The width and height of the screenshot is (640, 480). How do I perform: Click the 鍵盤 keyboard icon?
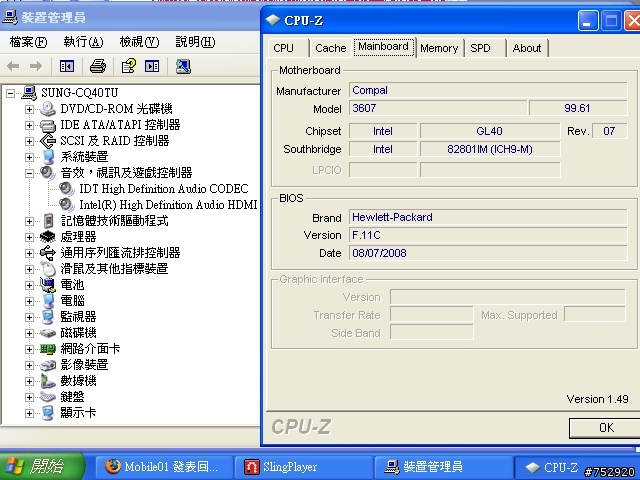coord(48,397)
